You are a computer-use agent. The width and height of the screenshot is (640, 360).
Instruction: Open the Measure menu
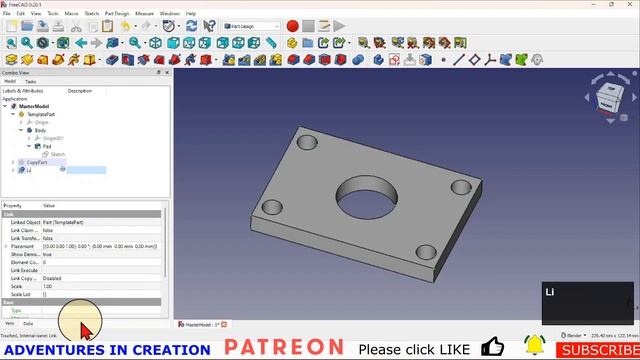click(144, 13)
